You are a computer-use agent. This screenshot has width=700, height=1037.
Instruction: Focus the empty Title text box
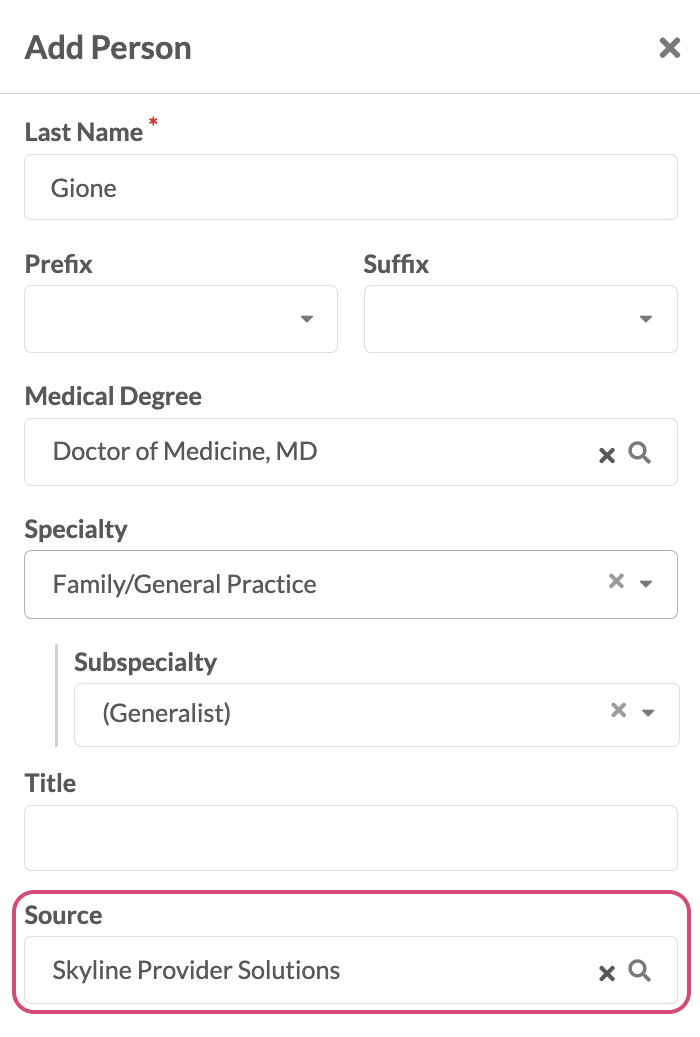(351, 838)
